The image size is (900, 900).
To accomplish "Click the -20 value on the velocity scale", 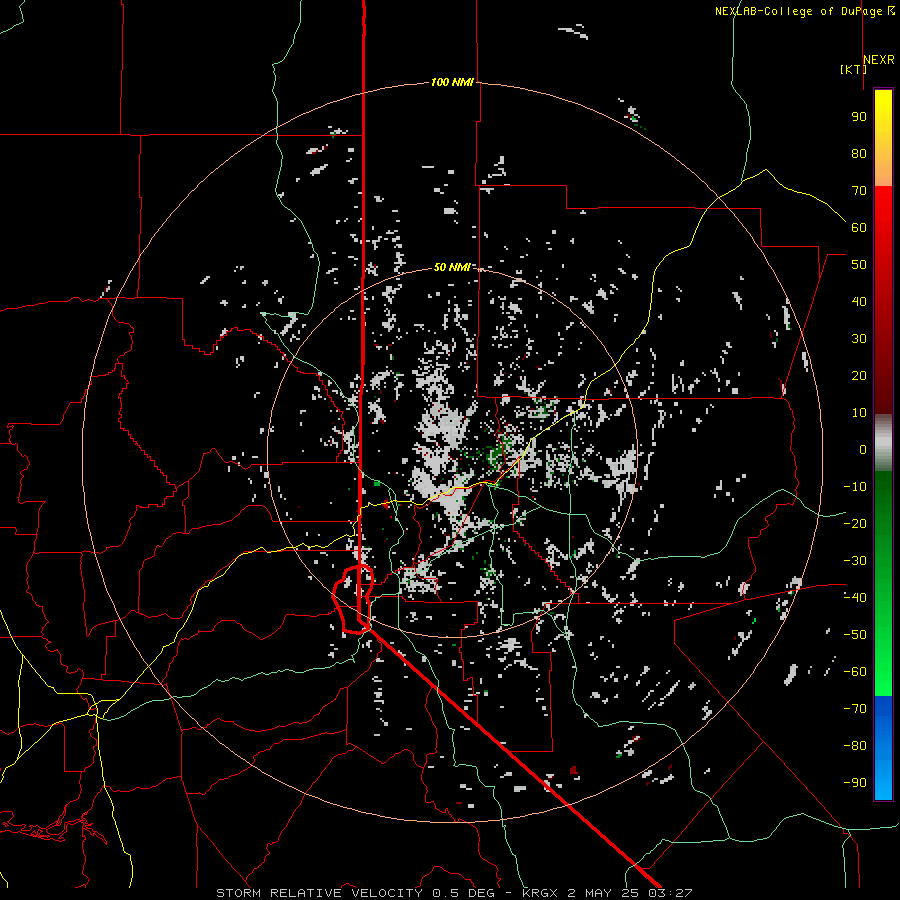I will [x=855, y=524].
